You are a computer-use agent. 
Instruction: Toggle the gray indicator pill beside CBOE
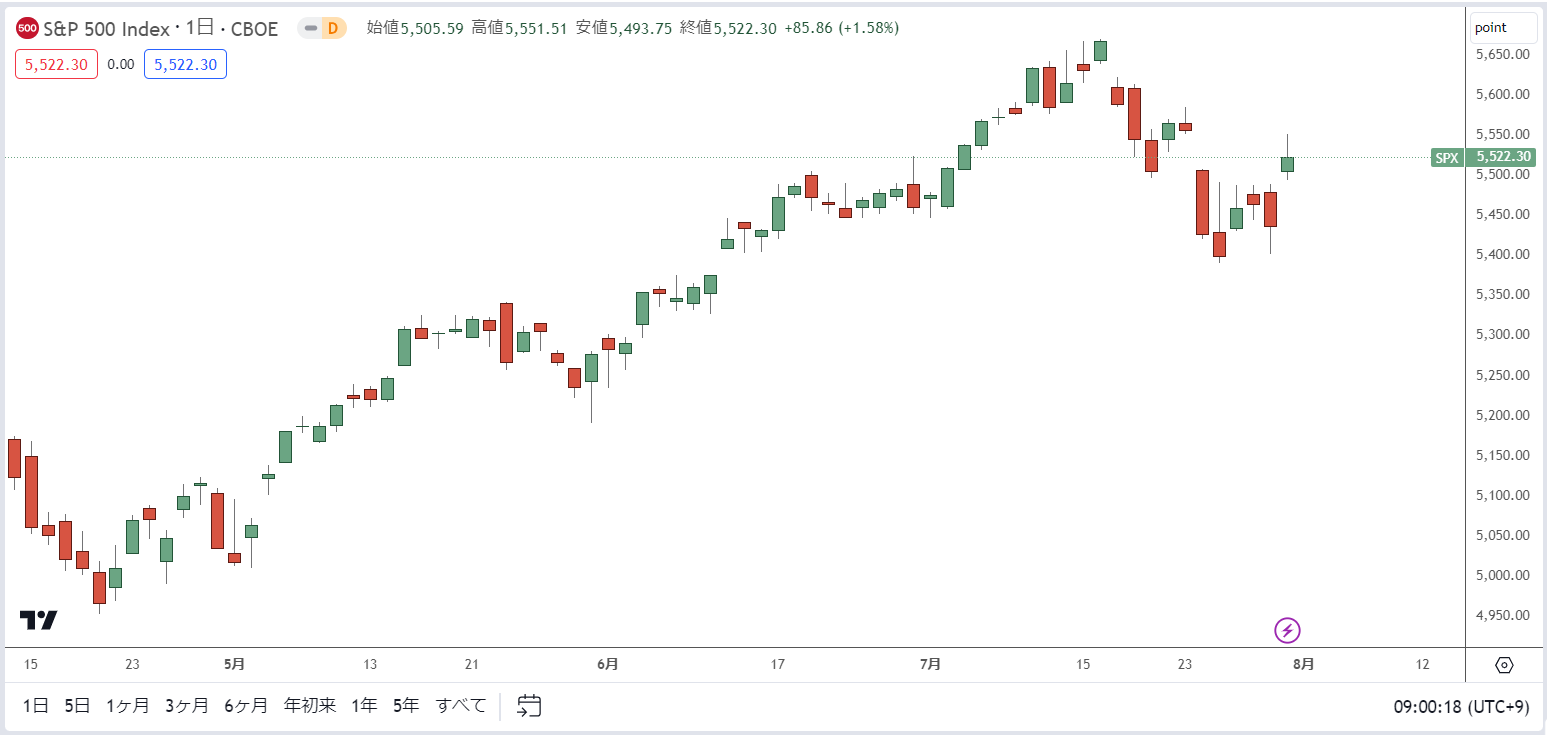click(312, 28)
